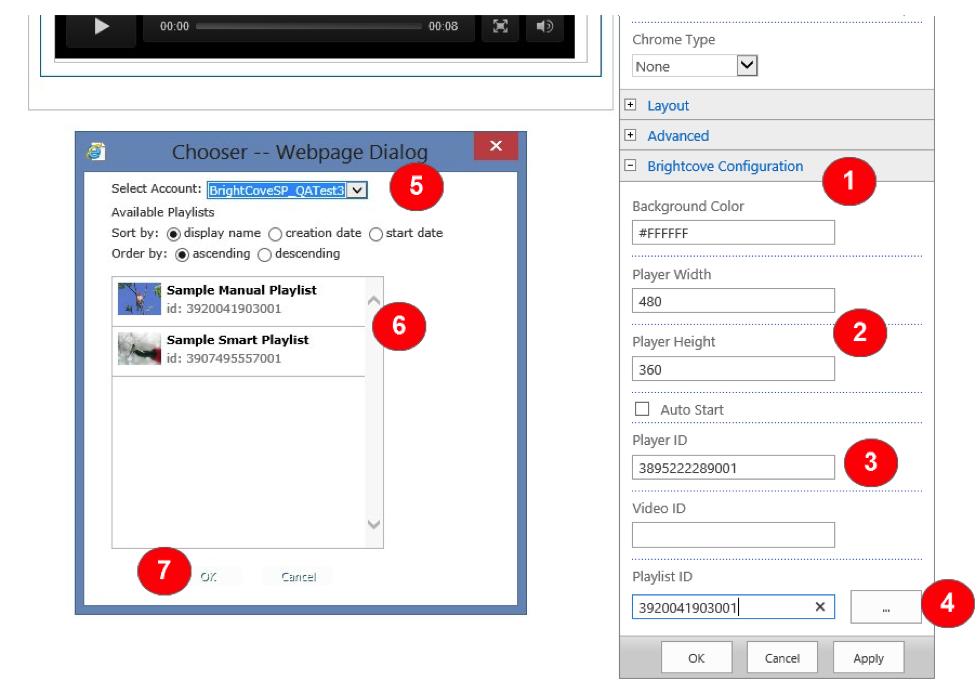Select Sample Smart Playlist thumbnail

[x=139, y=349]
